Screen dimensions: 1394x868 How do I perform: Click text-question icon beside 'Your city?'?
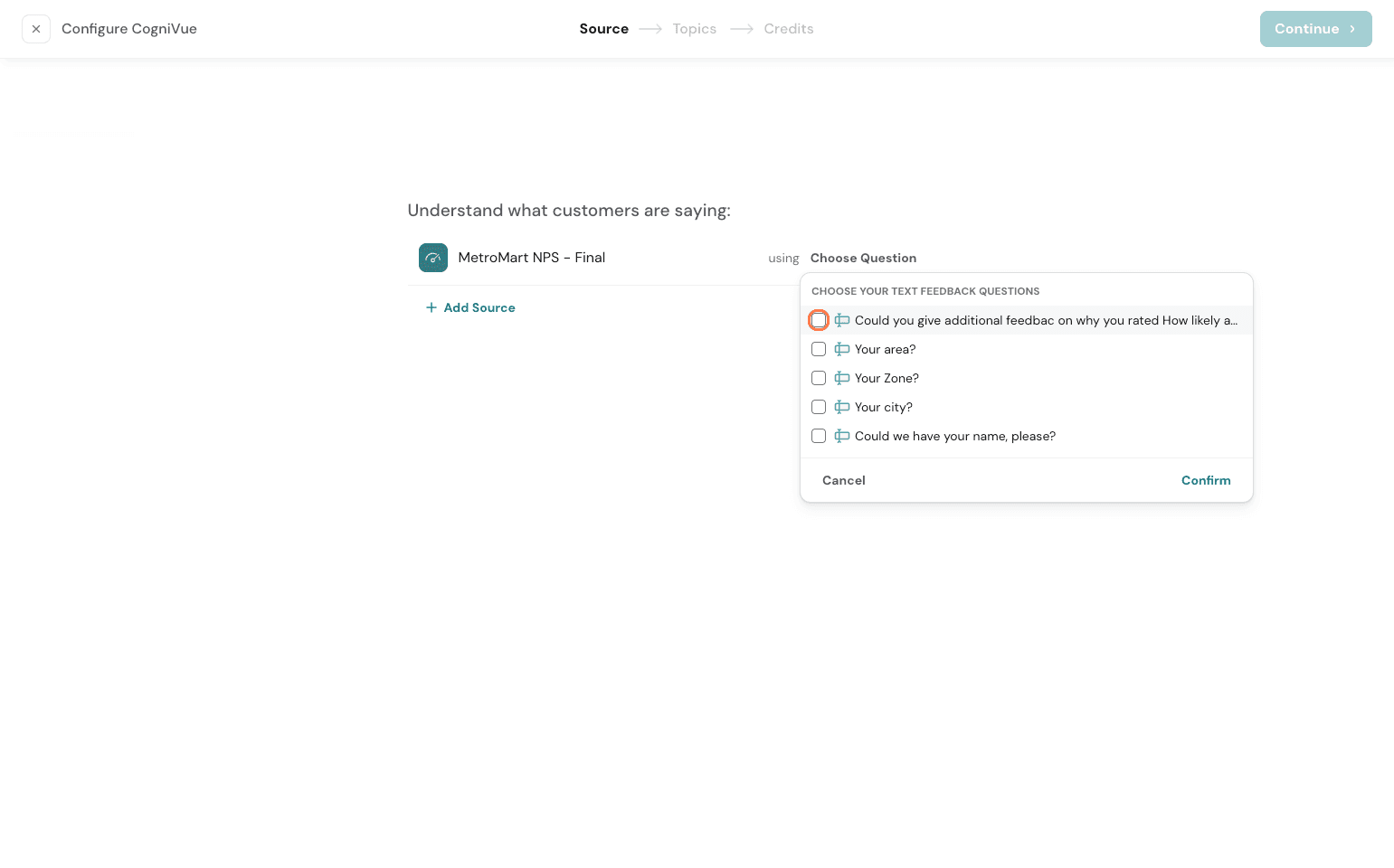(842, 407)
